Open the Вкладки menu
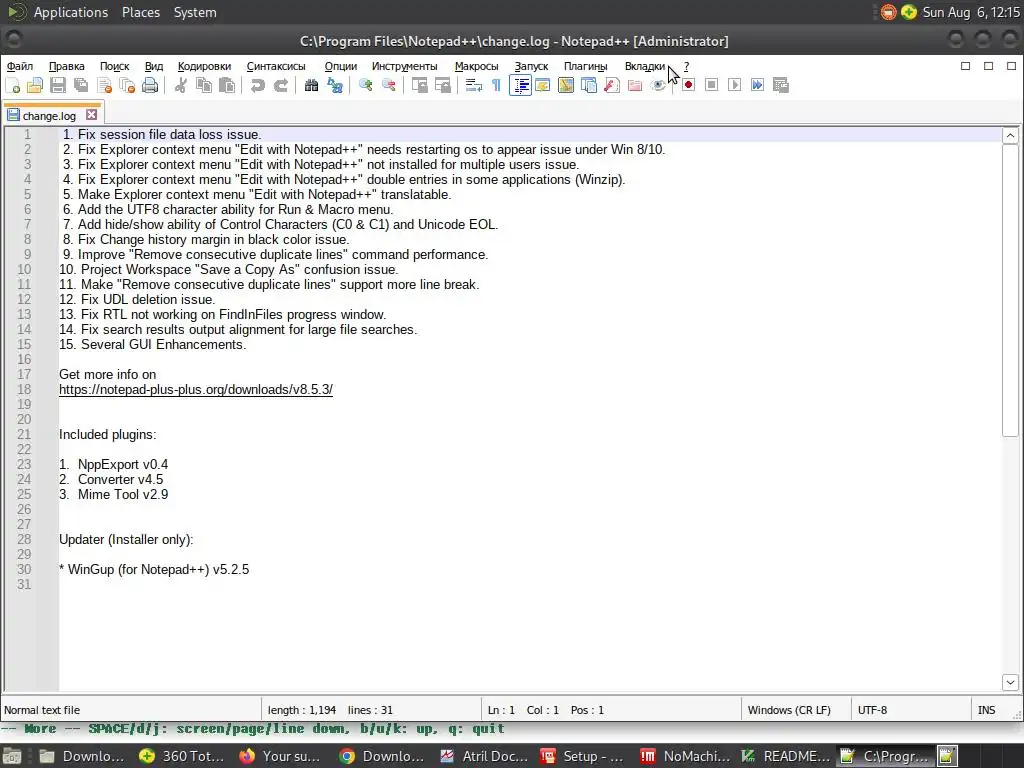Image resolution: width=1024 pixels, height=768 pixels. pos(645,66)
